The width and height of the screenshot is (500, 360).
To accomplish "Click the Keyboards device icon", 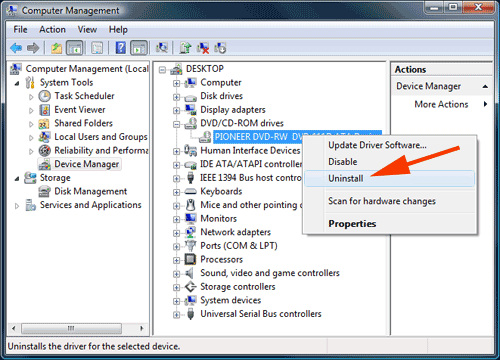I will [190, 191].
